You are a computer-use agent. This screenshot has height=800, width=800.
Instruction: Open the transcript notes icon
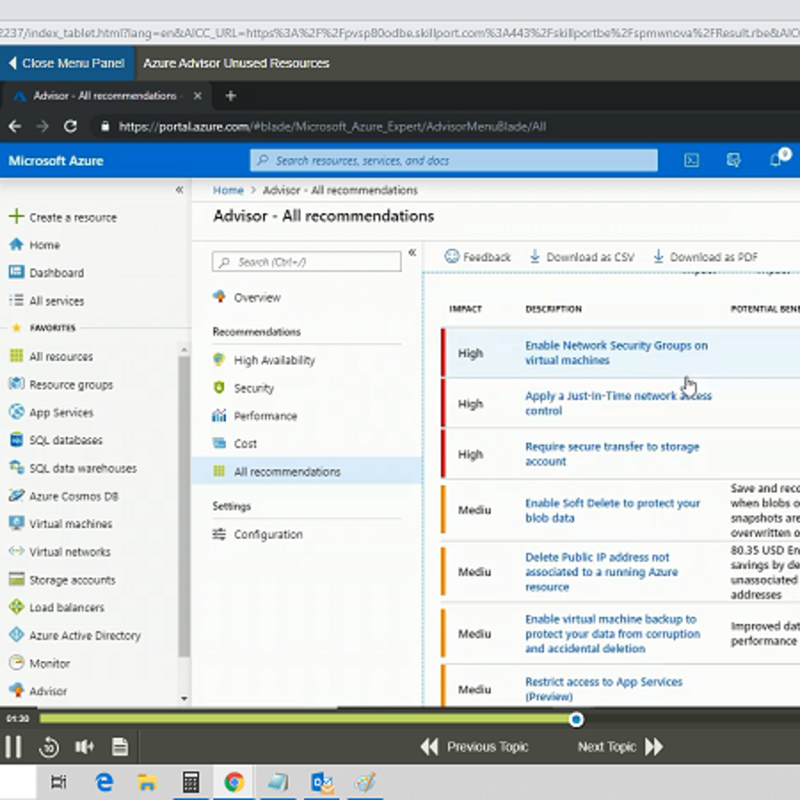pyautogui.click(x=120, y=746)
